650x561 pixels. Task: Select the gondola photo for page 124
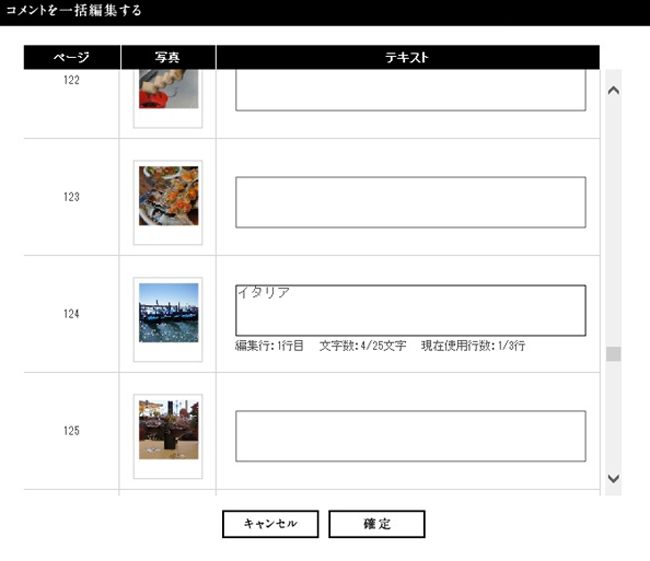click(168, 313)
